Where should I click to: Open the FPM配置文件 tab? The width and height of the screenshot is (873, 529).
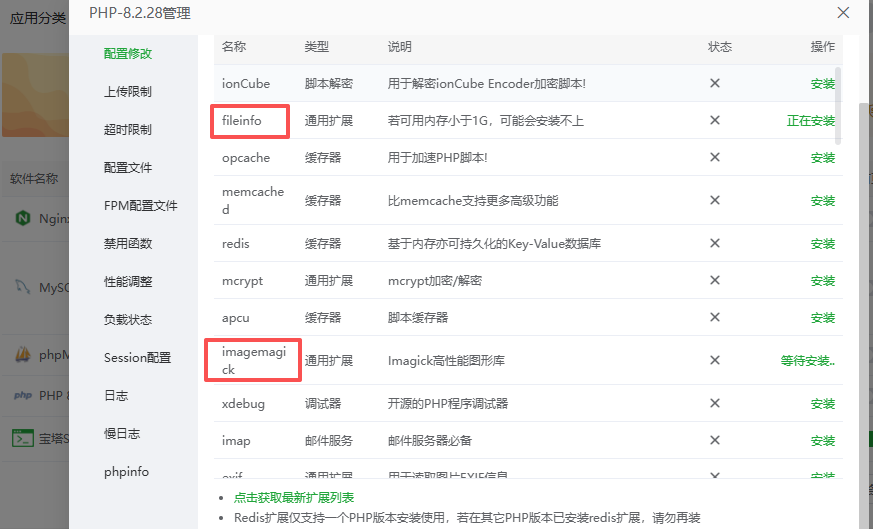[x=141, y=206]
